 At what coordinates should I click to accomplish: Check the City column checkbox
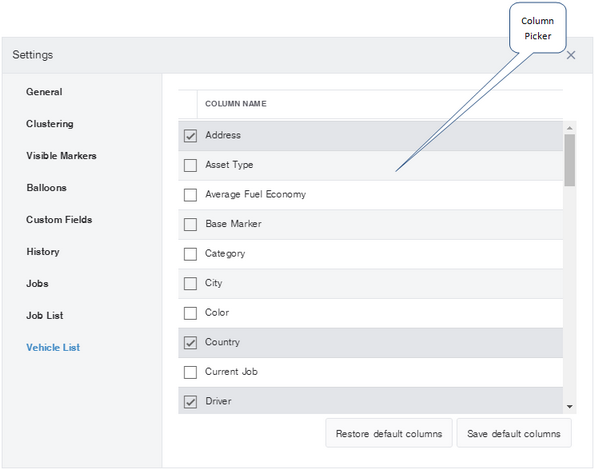point(190,283)
